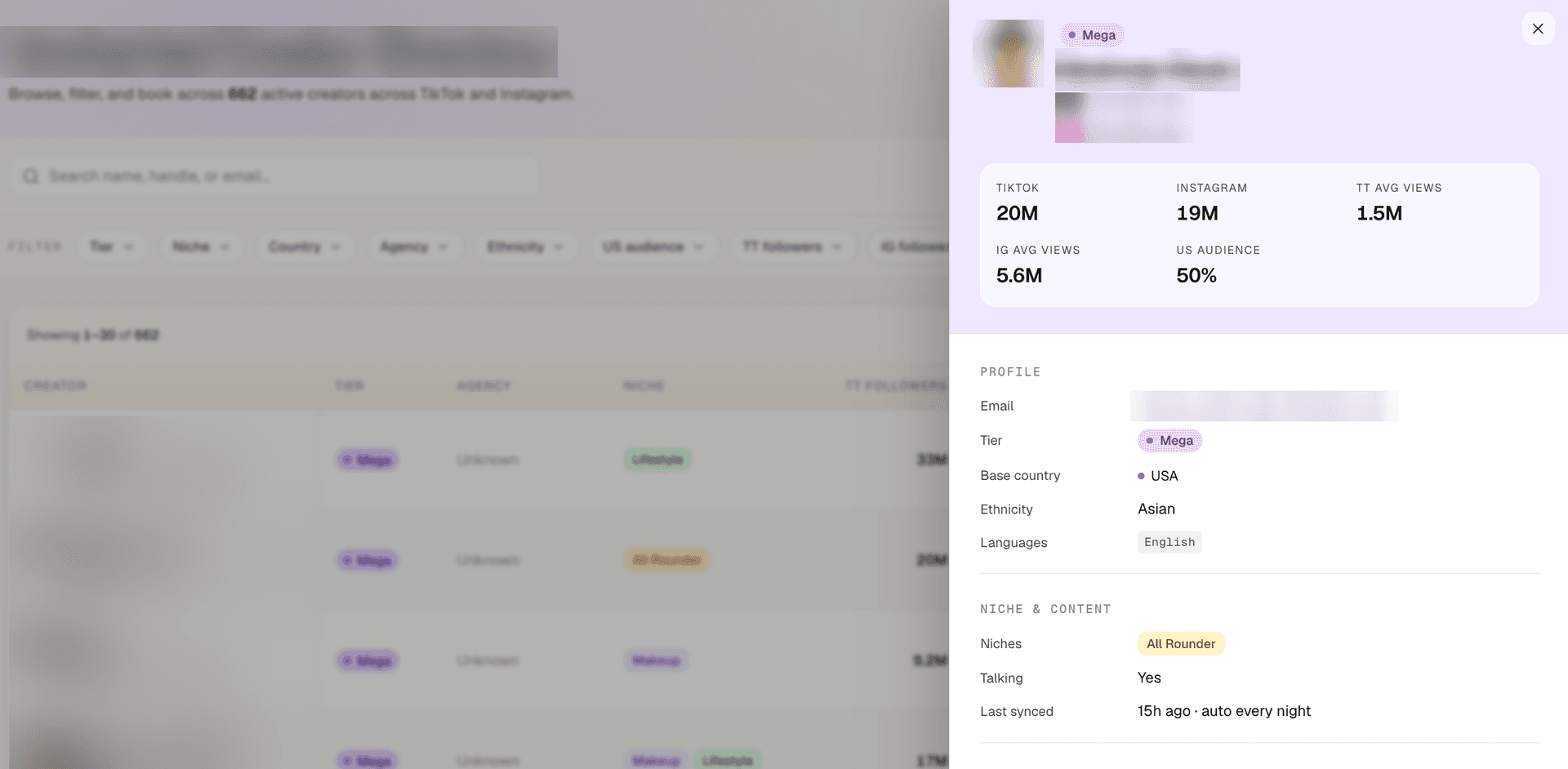Viewport: 1568px width, 769px height.
Task: Click the Mega badge next to avatar
Action: pyautogui.click(x=1092, y=35)
